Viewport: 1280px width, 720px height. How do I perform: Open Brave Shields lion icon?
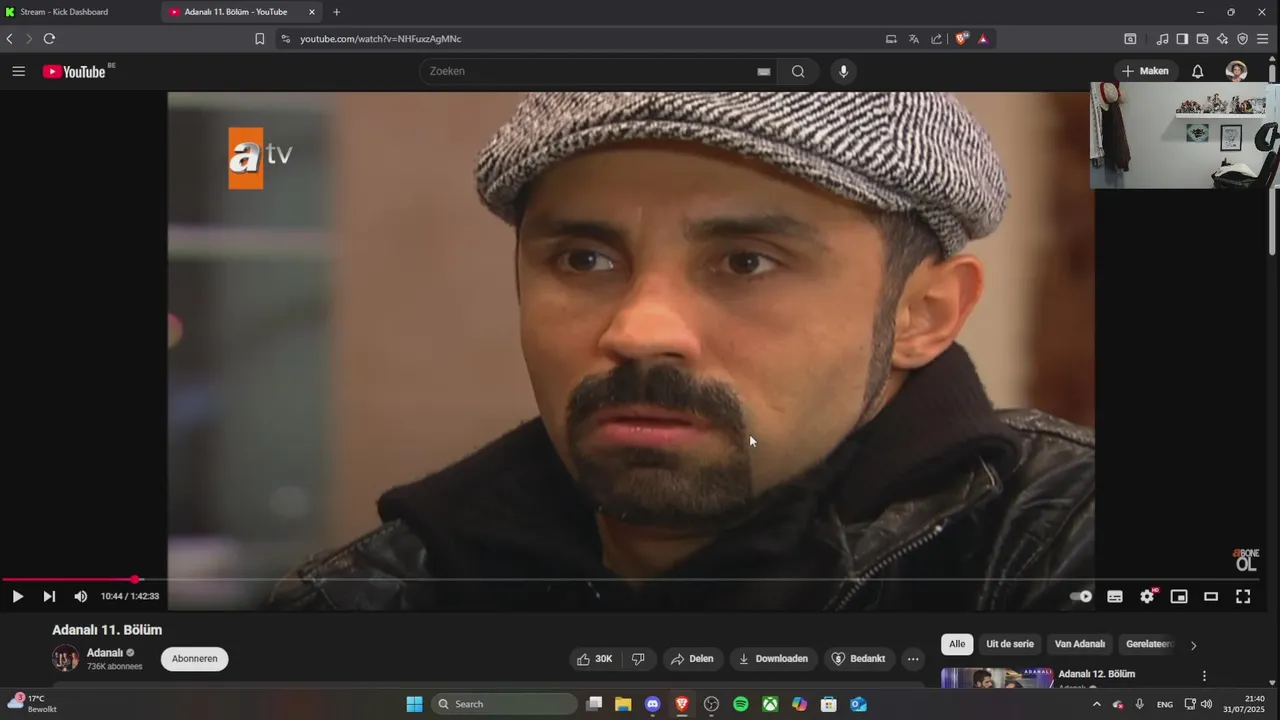961,39
